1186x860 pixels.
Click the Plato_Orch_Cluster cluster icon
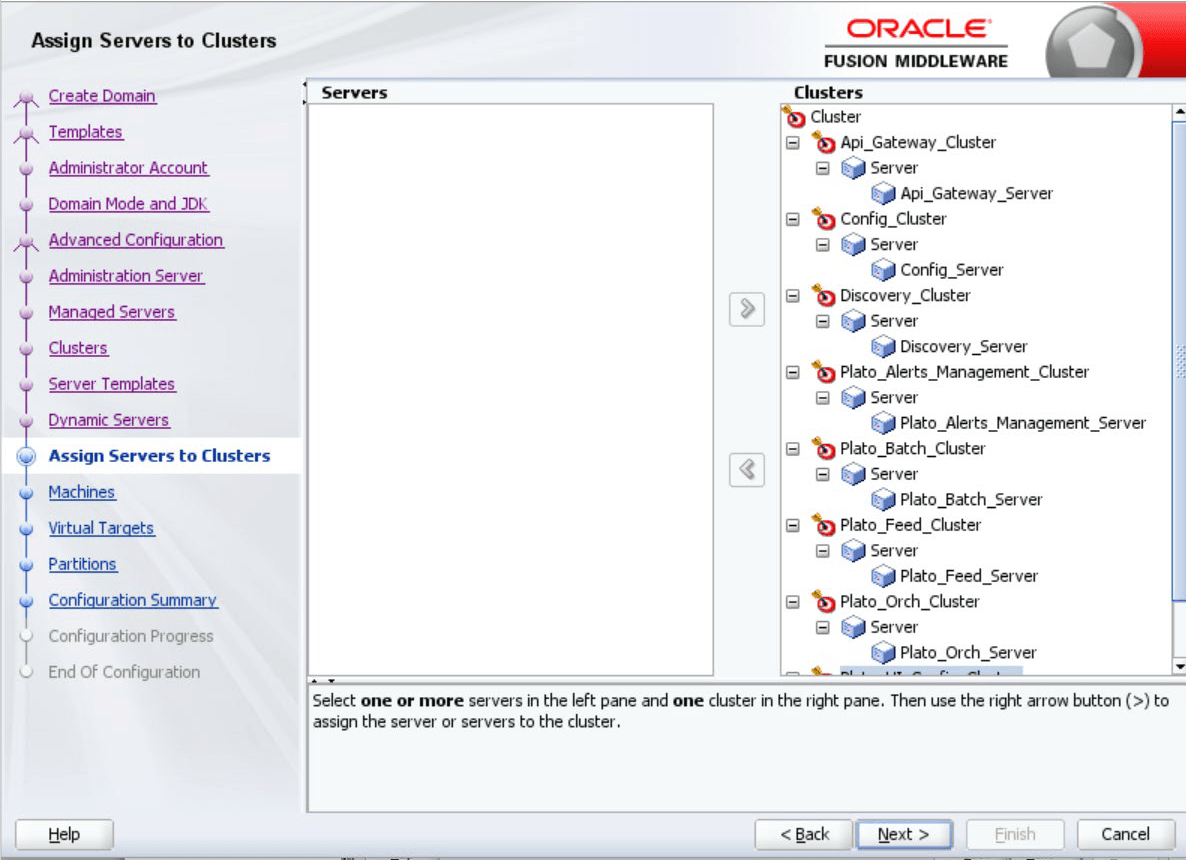pyautogui.click(x=824, y=601)
